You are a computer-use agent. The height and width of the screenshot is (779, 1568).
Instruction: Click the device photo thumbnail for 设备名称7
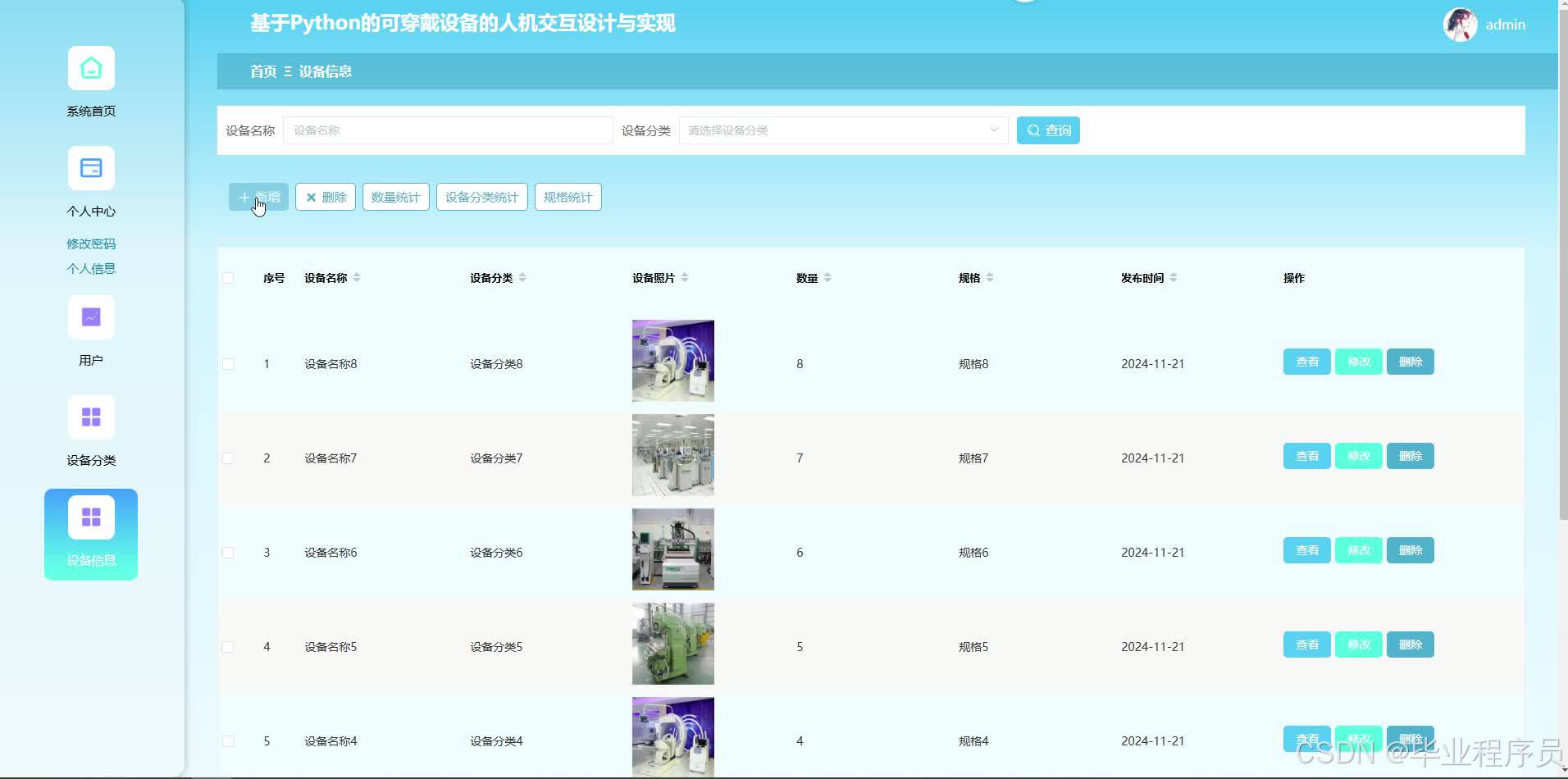click(x=672, y=454)
